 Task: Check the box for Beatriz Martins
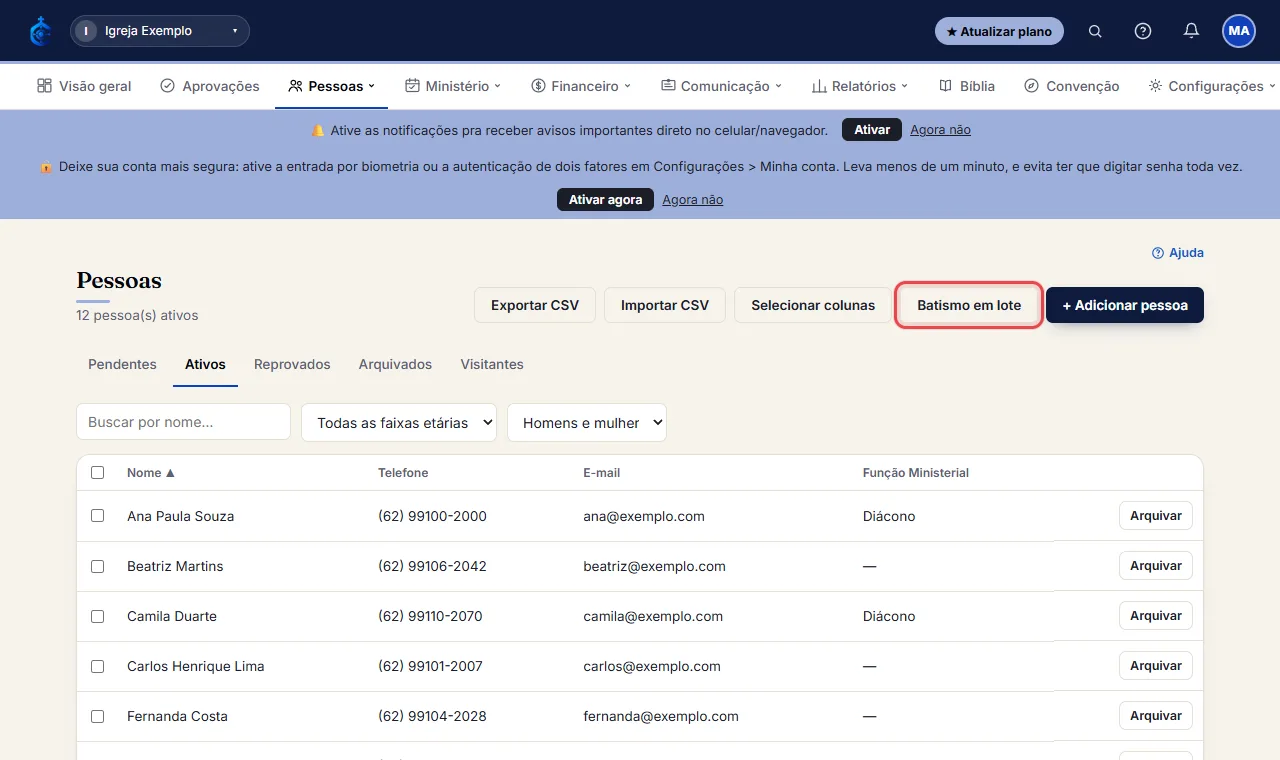[97, 566]
